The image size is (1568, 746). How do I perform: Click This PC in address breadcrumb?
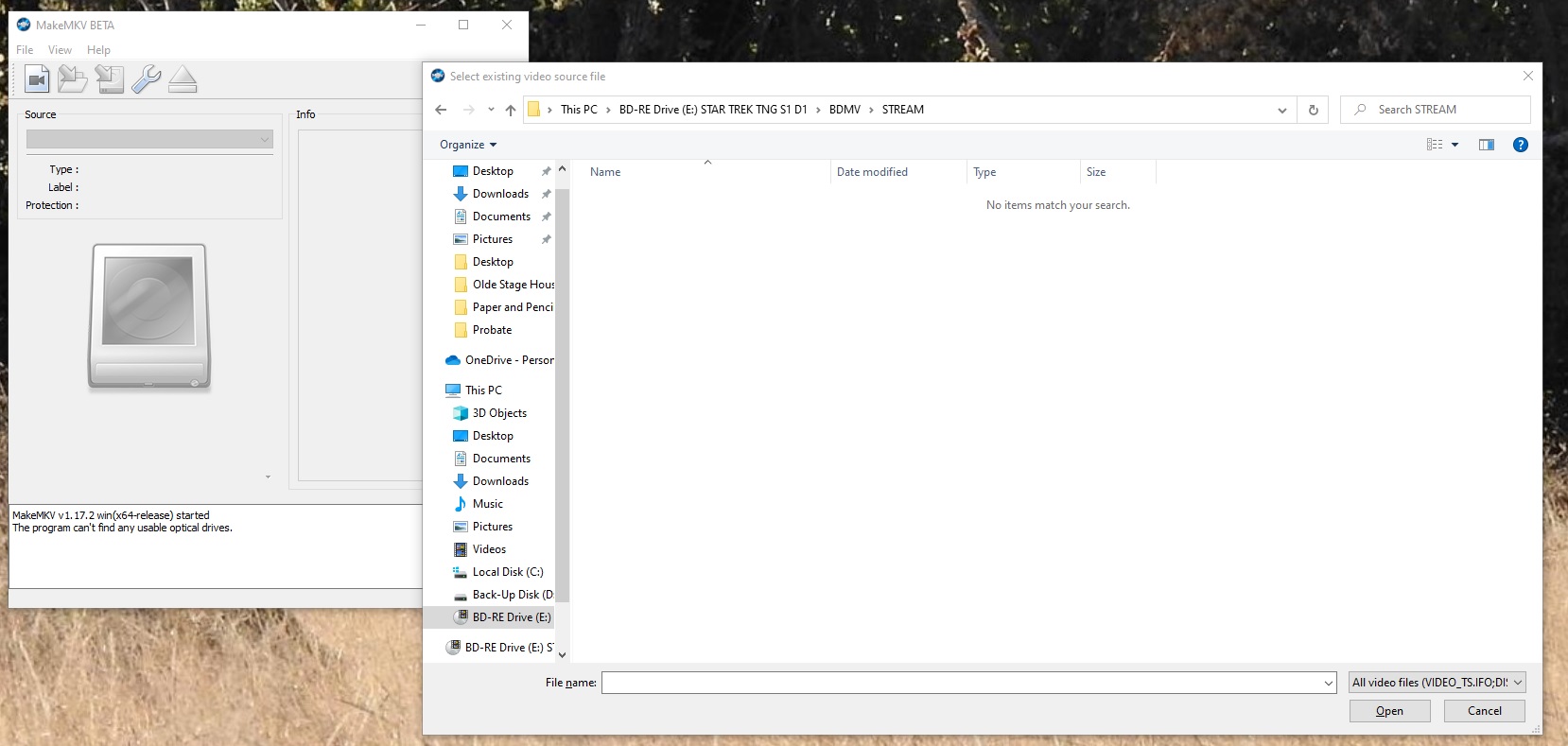point(579,110)
